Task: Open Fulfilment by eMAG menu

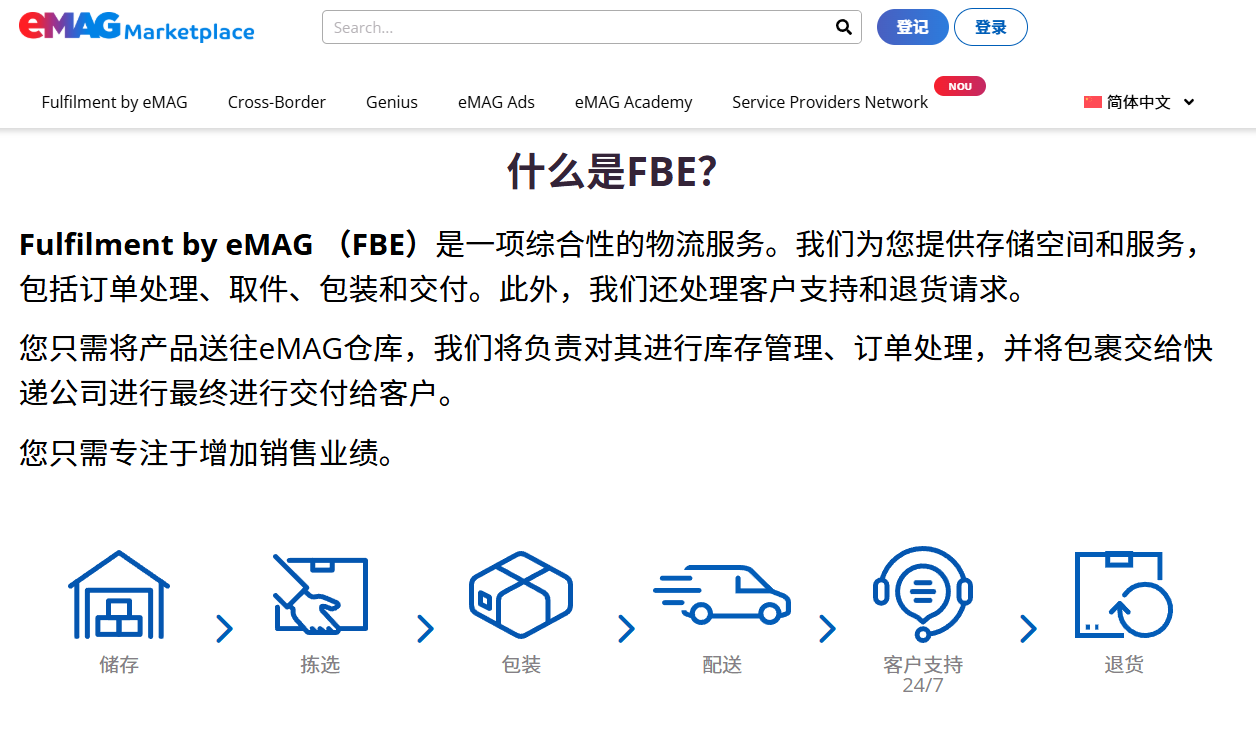Action: click(114, 102)
